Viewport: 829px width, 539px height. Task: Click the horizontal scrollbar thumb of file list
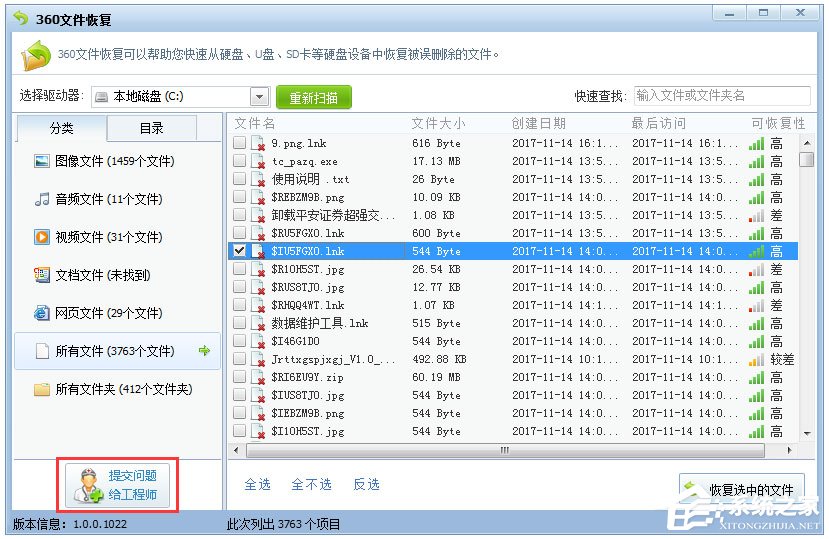pos(505,450)
